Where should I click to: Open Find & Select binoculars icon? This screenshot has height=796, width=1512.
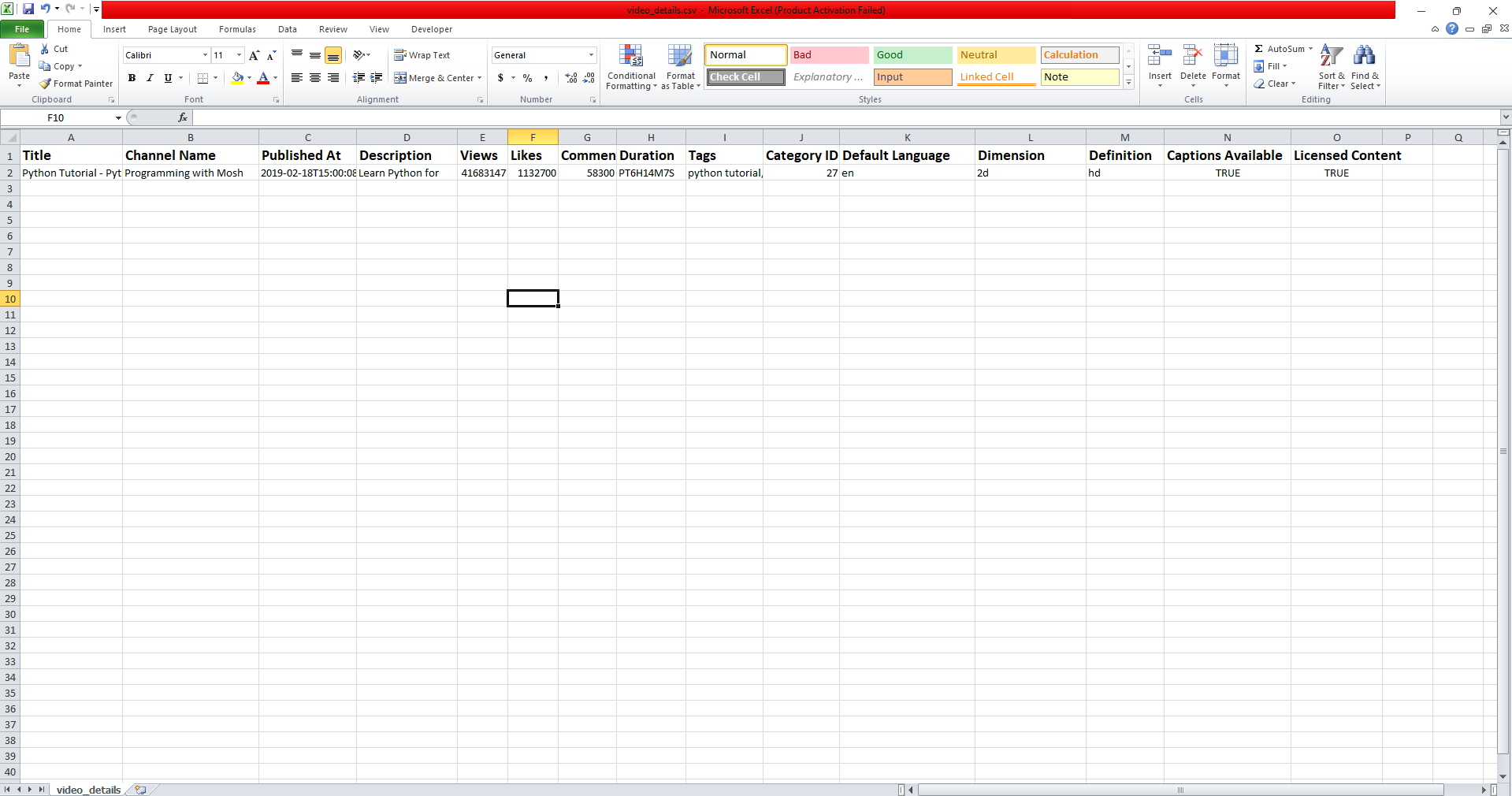click(1364, 56)
